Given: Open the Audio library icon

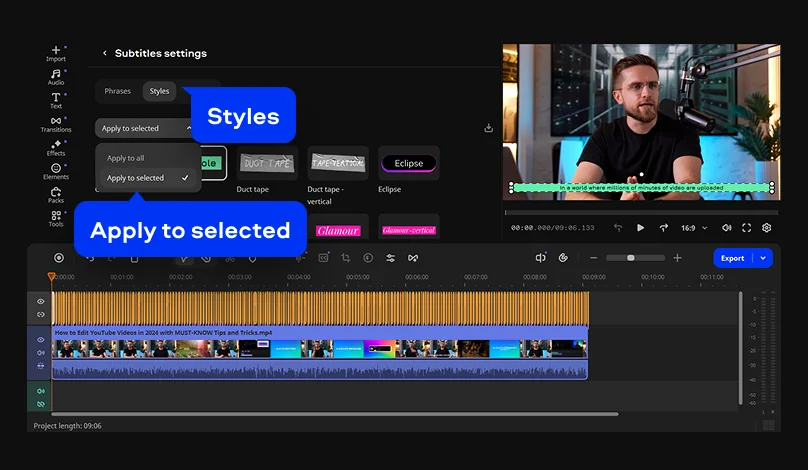Looking at the screenshot, I should 56,76.
